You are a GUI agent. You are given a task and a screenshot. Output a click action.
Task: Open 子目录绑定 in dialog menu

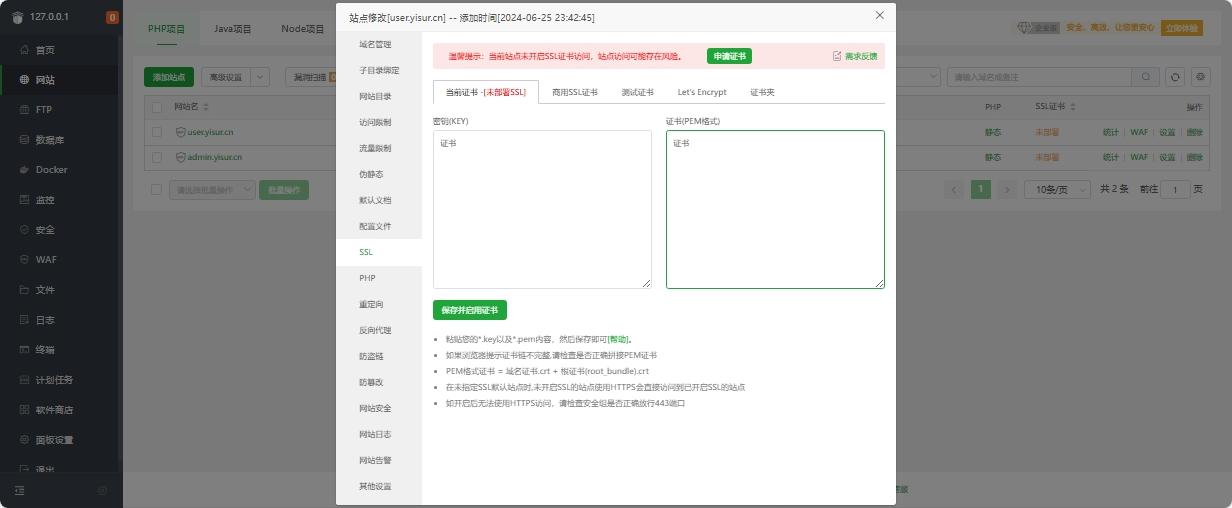tap(379, 70)
